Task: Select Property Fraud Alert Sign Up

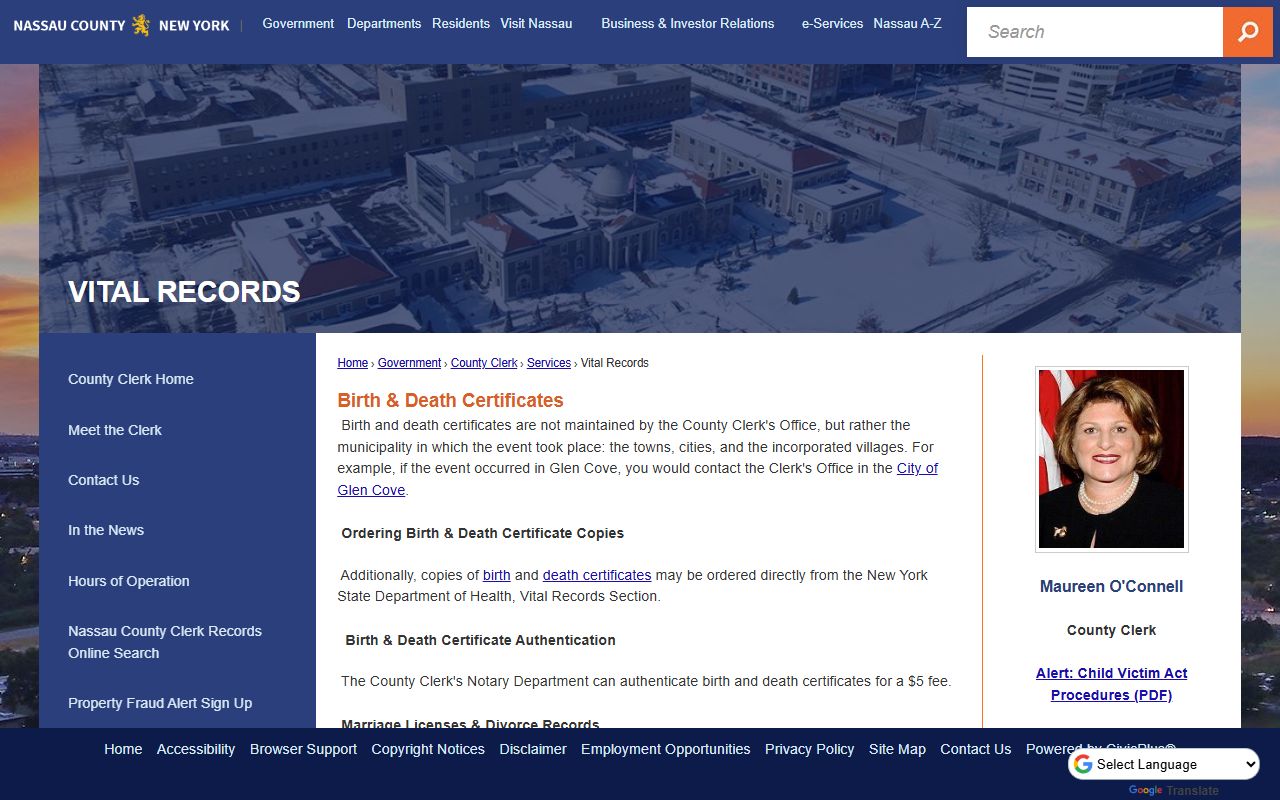Action: click(x=160, y=703)
